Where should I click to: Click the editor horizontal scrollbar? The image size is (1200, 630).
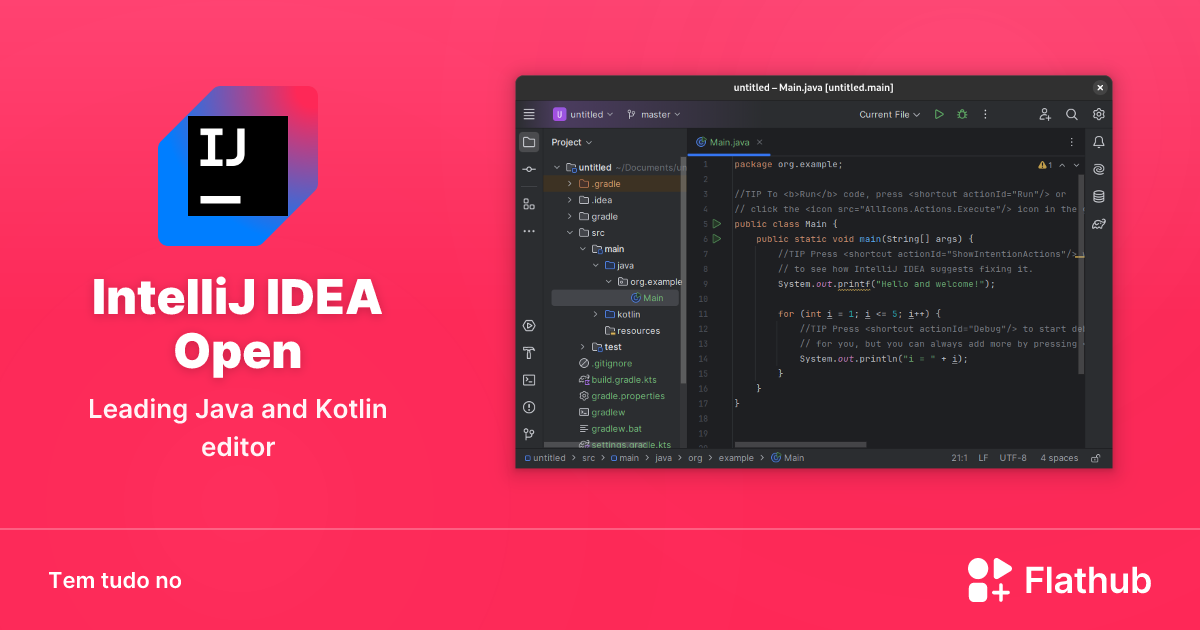pyautogui.click(x=800, y=444)
